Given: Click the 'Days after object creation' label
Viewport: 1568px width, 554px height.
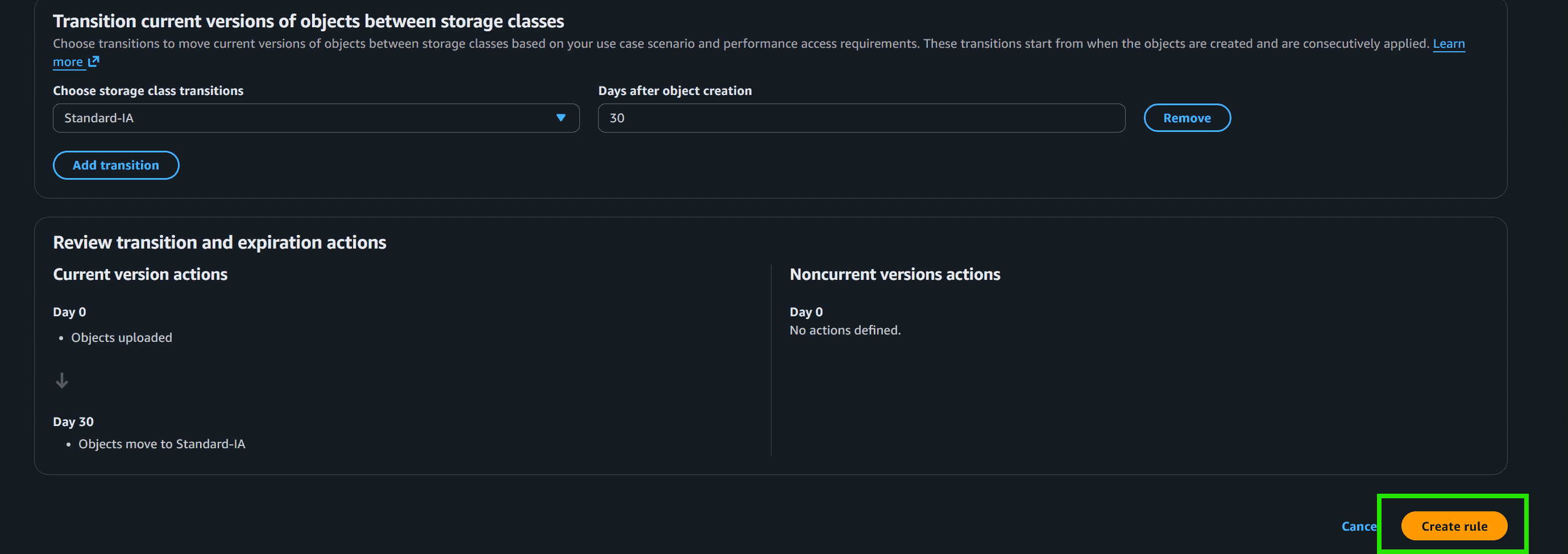Looking at the screenshot, I should 674,90.
